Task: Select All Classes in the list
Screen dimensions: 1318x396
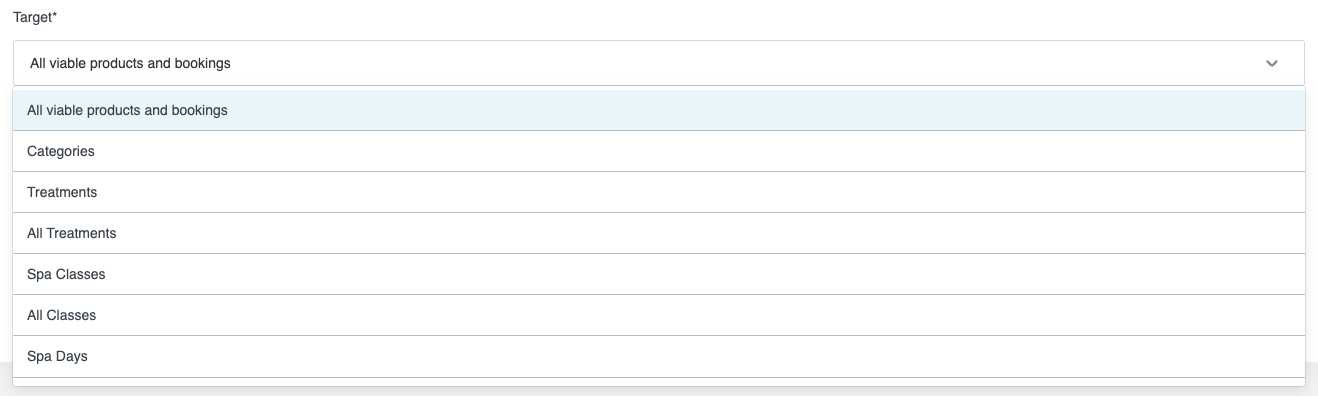Action: click(x=659, y=315)
